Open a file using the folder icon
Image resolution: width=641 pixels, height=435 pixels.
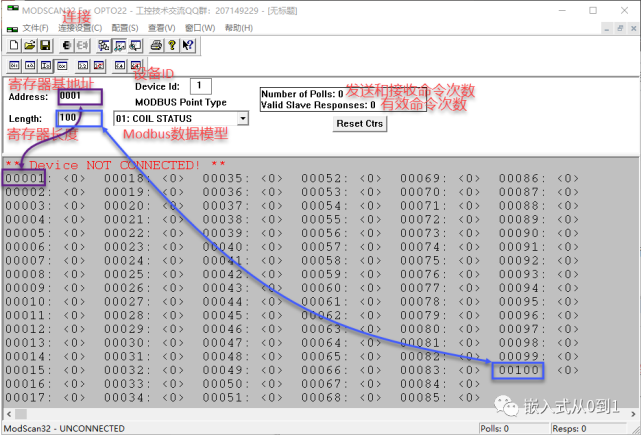[29, 45]
